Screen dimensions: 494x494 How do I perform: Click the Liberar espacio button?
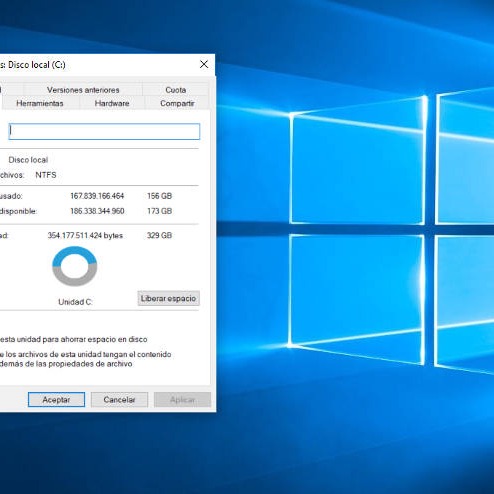click(169, 298)
